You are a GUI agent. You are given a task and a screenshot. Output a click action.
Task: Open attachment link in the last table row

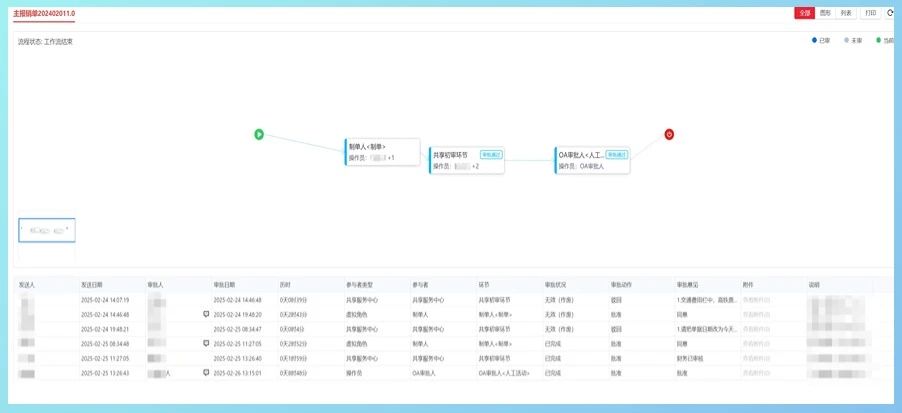756,373
